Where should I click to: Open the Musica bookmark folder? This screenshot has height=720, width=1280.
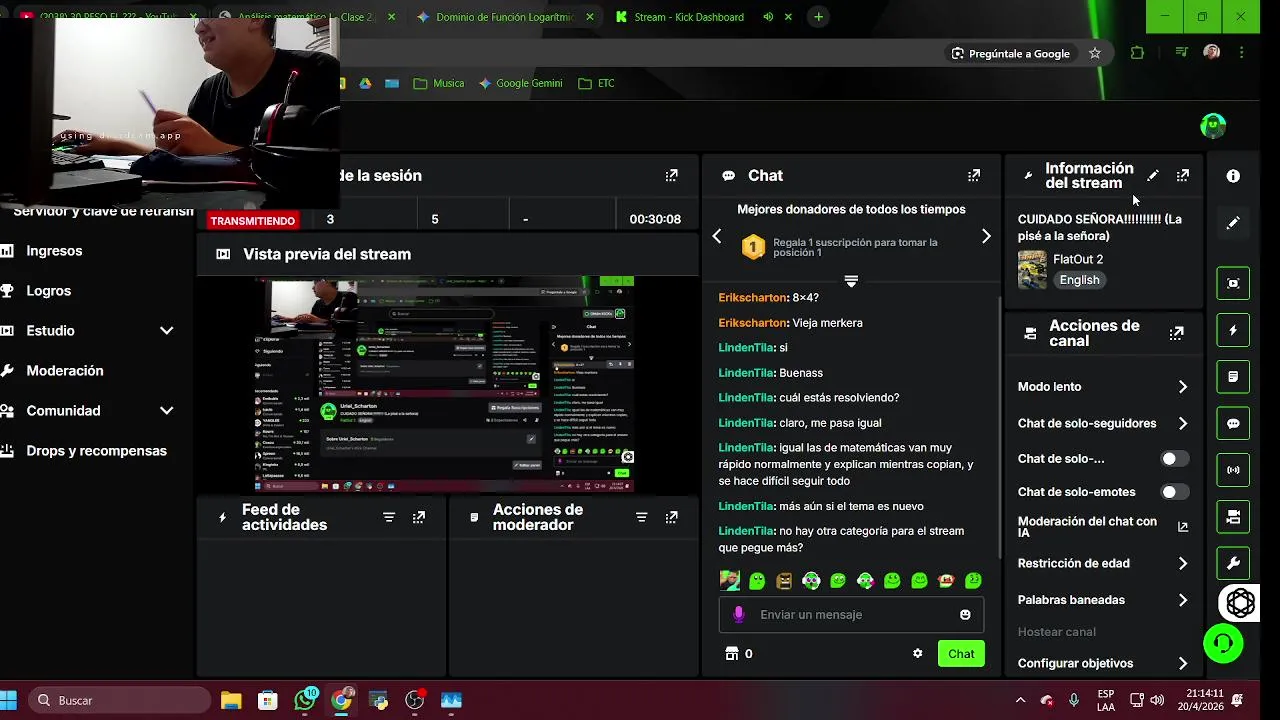(x=439, y=83)
